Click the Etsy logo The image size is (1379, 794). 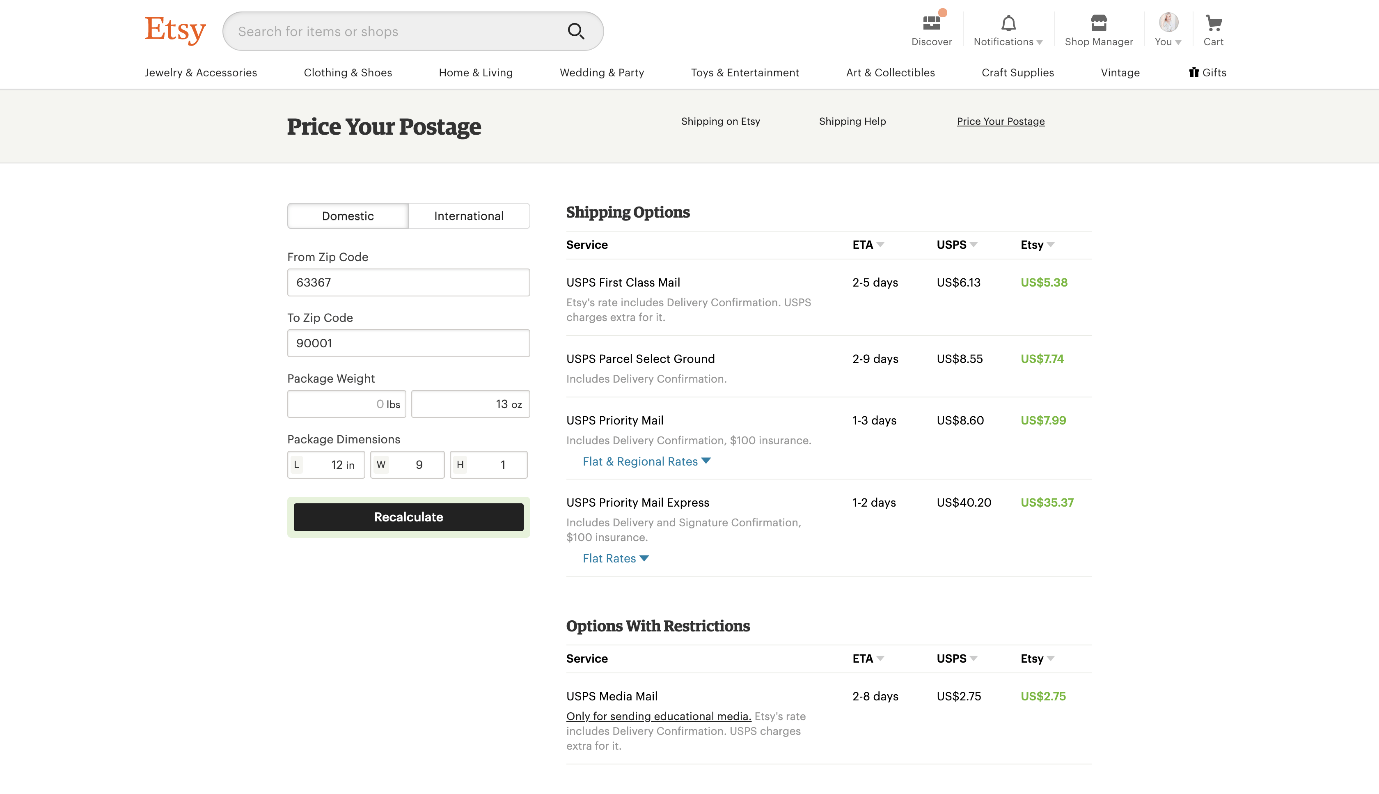(x=174, y=29)
